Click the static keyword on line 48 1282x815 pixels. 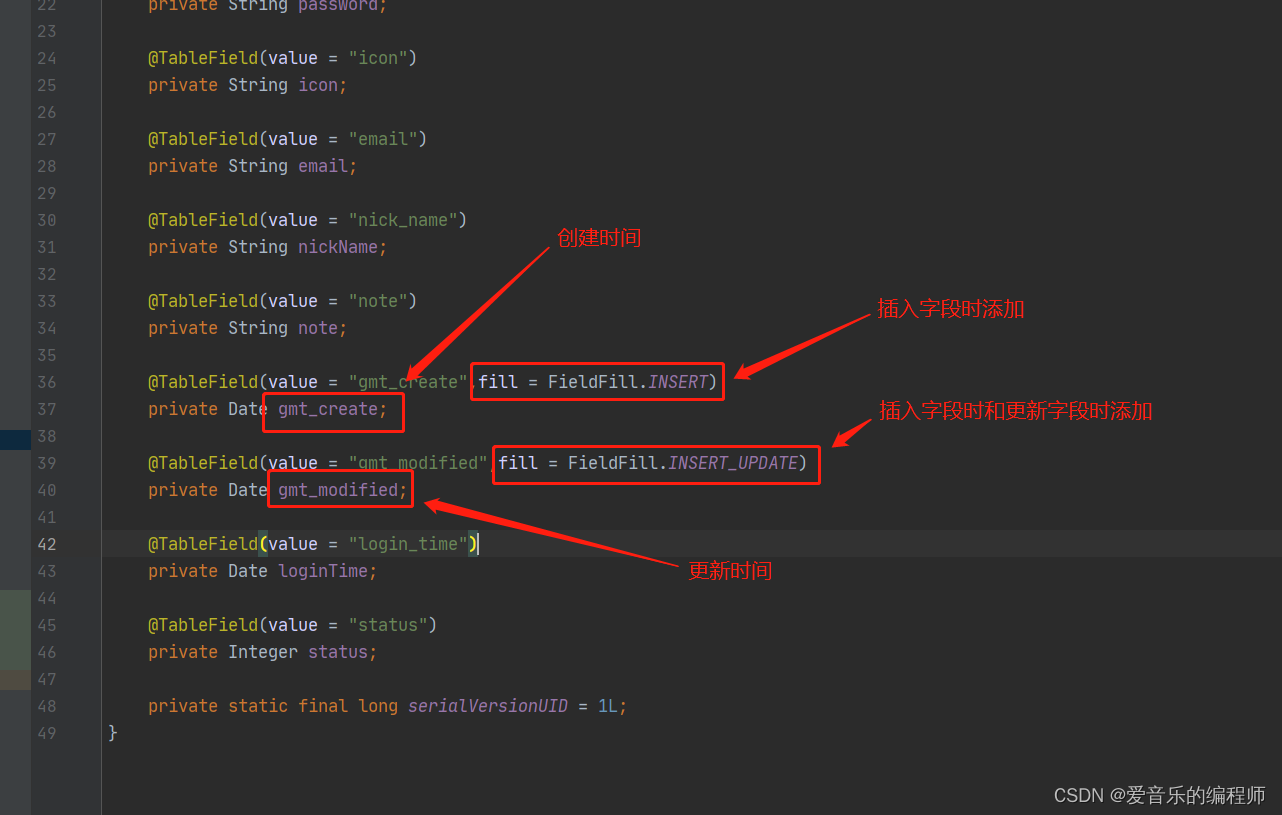pyautogui.click(x=258, y=706)
